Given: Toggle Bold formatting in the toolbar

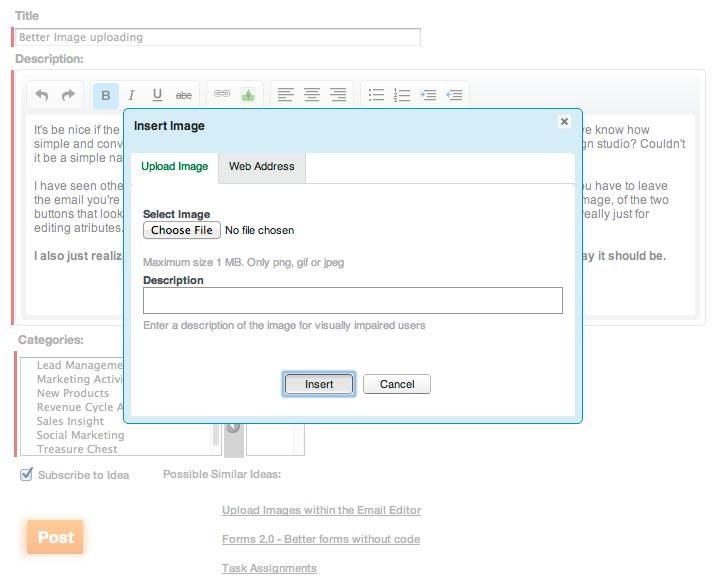Looking at the screenshot, I should (x=106, y=96).
